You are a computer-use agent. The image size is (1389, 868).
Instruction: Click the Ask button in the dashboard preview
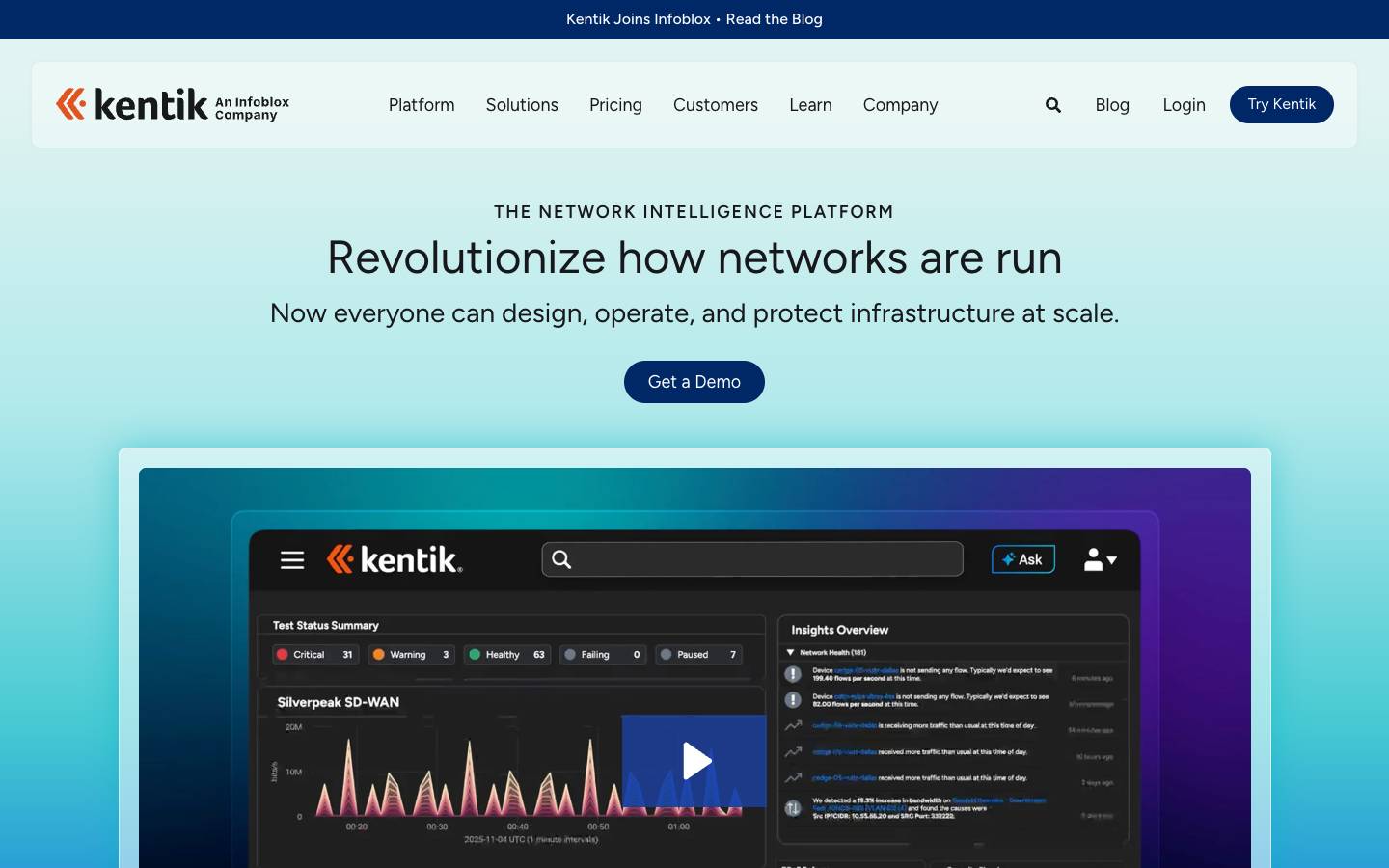click(1023, 559)
